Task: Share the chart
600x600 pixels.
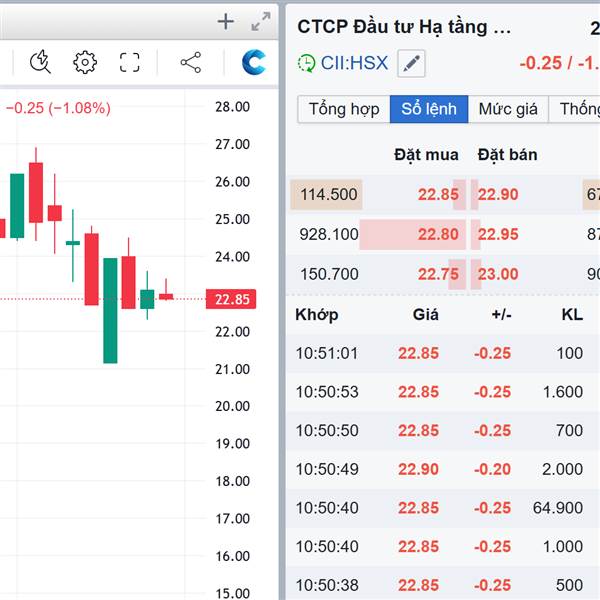Action: tap(190, 63)
